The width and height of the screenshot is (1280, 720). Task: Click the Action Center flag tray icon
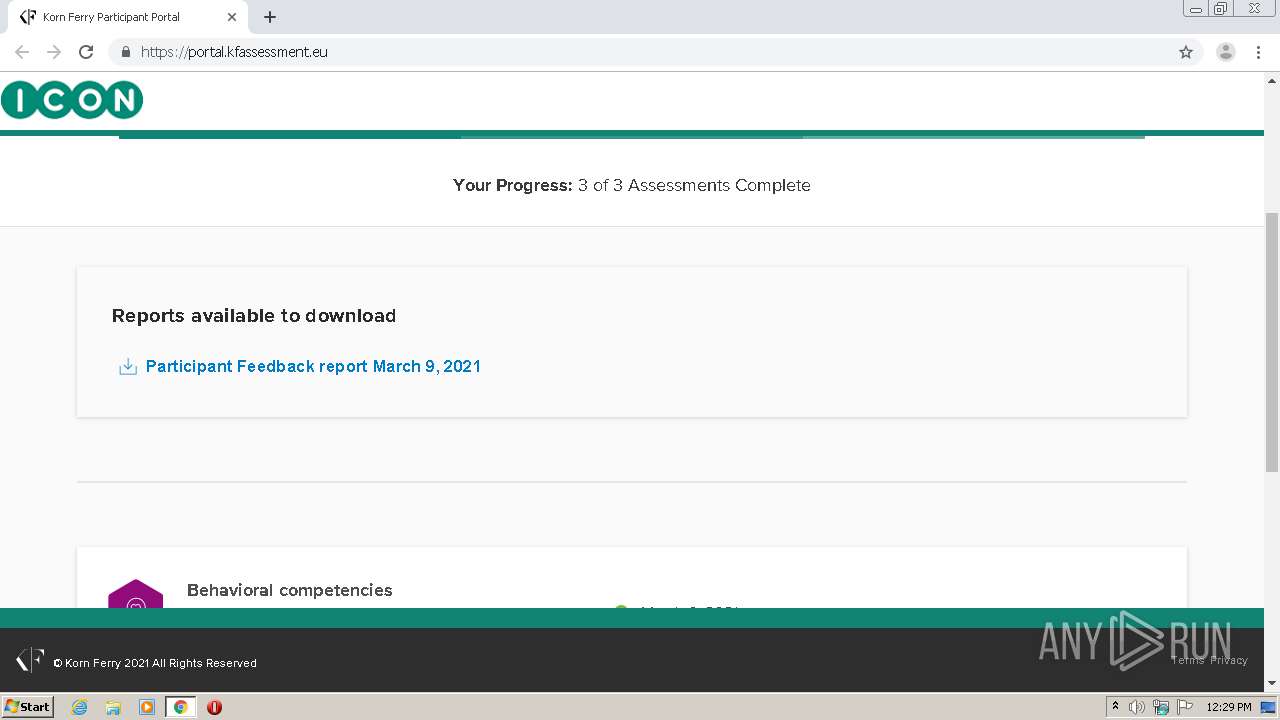[x=1185, y=707]
